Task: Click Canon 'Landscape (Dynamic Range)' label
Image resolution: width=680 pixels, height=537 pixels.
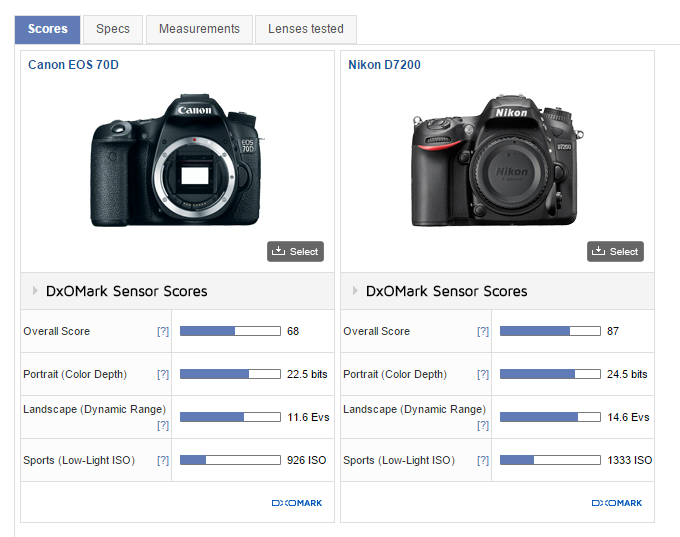Action: (x=95, y=409)
